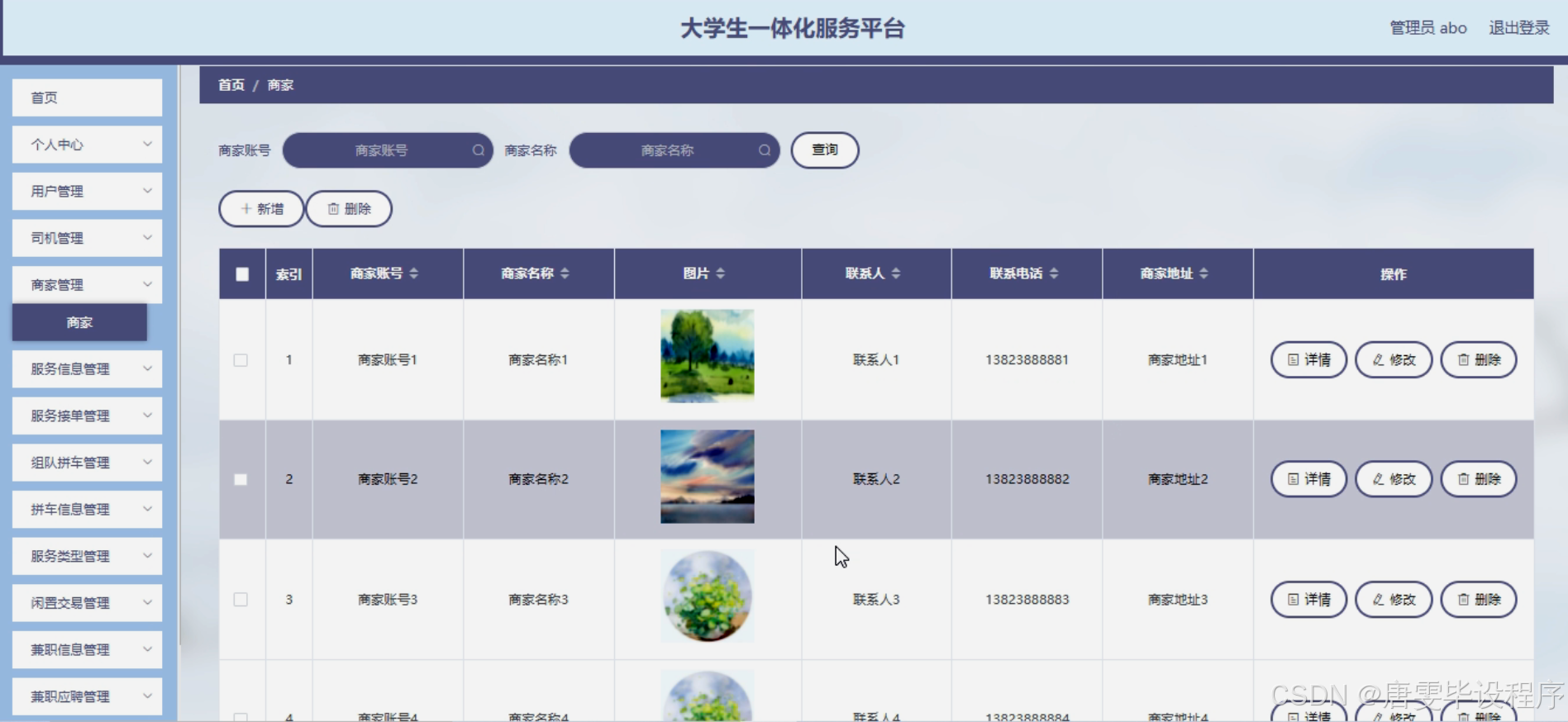Click cell 商家地址1
This screenshot has height=722, width=1568.
click(x=1178, y=360)
